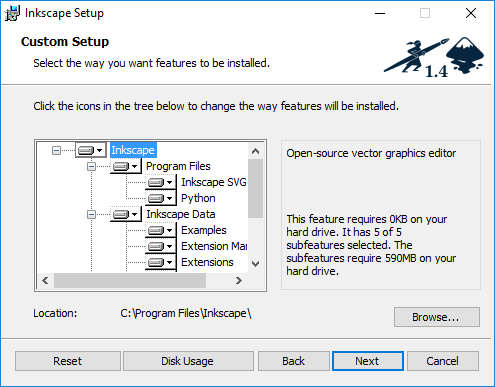Click the tree scroll right arrow
The height and width of the screenshot is (387, 495).
[239, 281]
